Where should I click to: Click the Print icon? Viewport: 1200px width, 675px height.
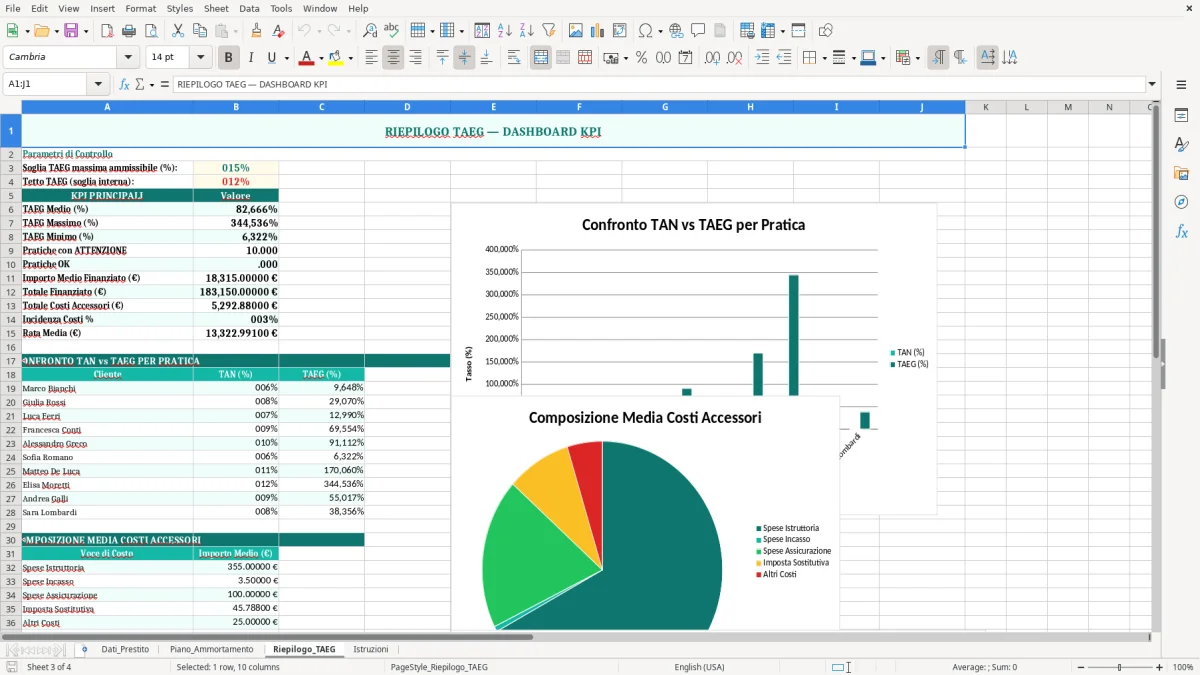click(128, 31)
